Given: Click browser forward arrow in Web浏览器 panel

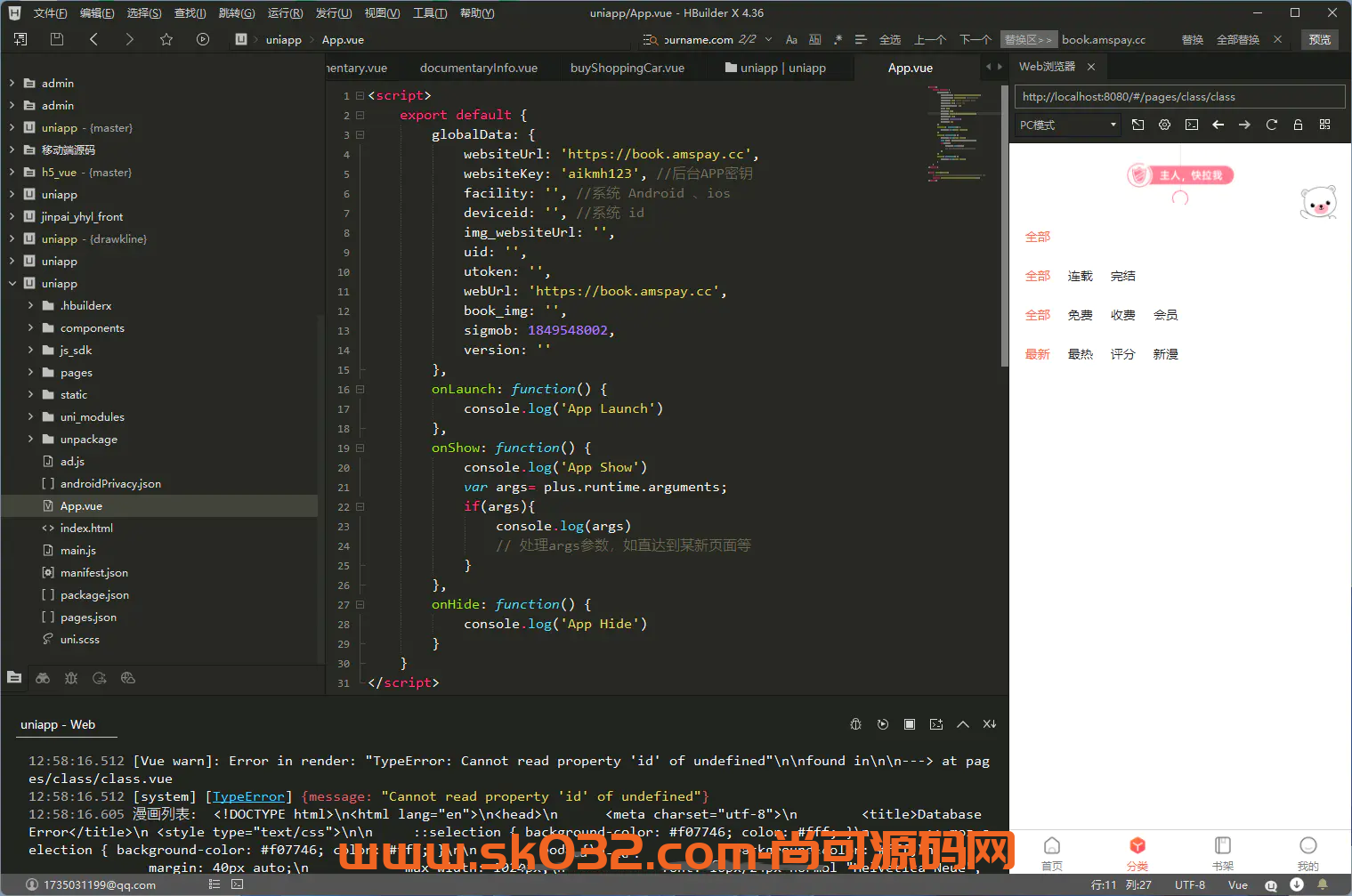Looking at the screenshot, I should (x=1244, y=125).
